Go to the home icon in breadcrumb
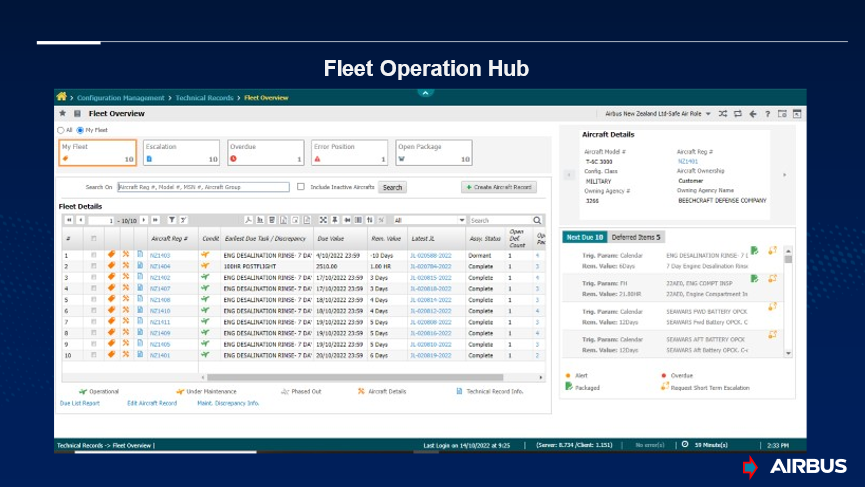The height and width of the screenshot is (487, 865). click(61, 97)
